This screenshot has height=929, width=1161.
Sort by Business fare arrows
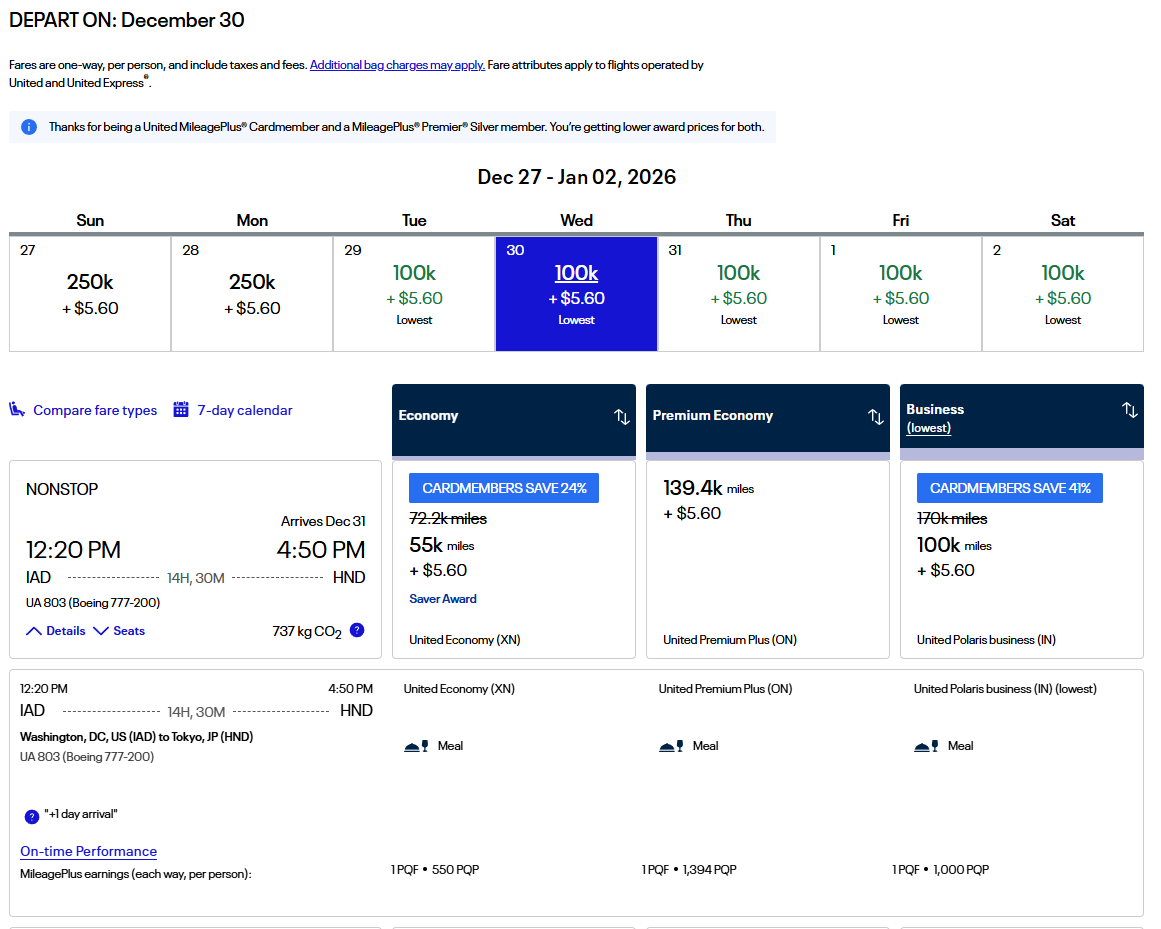coord(1130,409)
